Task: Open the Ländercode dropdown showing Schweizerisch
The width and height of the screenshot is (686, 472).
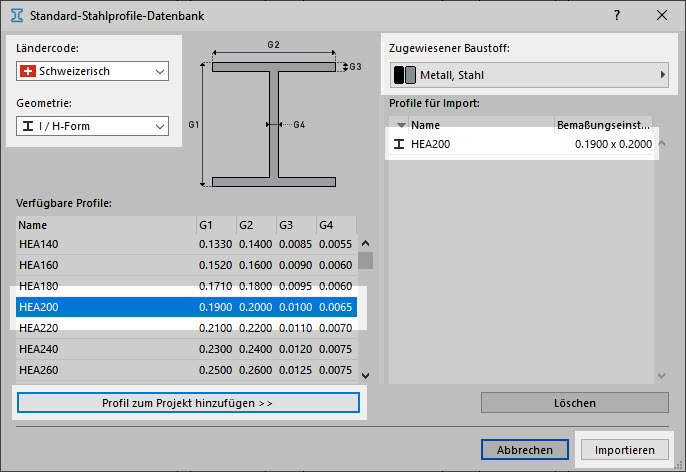Action: [x=92, y=72]
